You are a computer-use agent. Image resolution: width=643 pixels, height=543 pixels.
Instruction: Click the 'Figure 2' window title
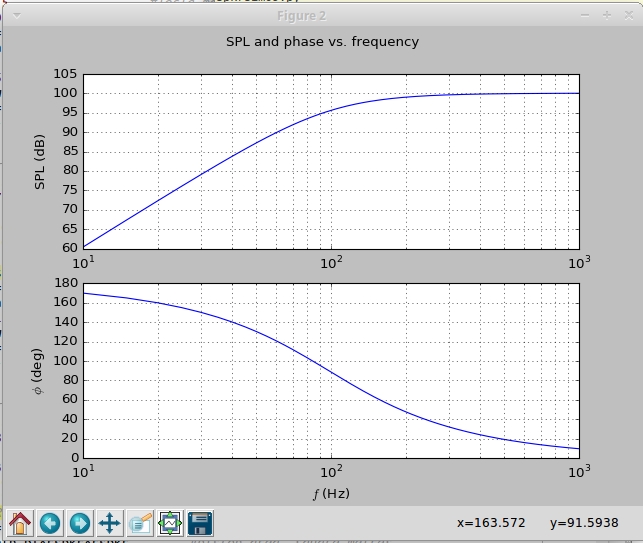click(301, 16)
